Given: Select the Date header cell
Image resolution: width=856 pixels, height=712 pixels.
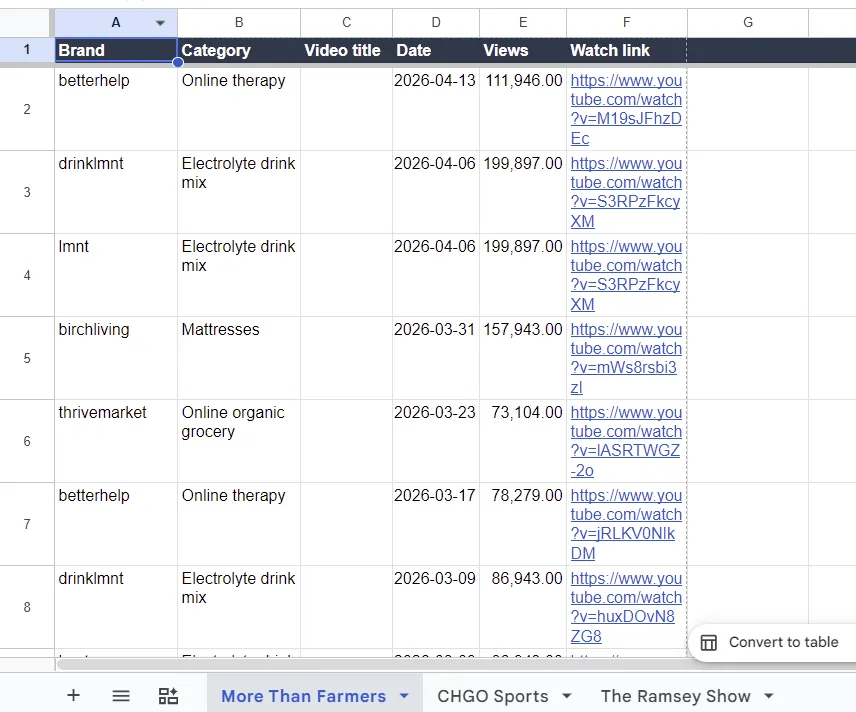Looking at the screenshot, I should pyautogui.click(x=436, y=50).
